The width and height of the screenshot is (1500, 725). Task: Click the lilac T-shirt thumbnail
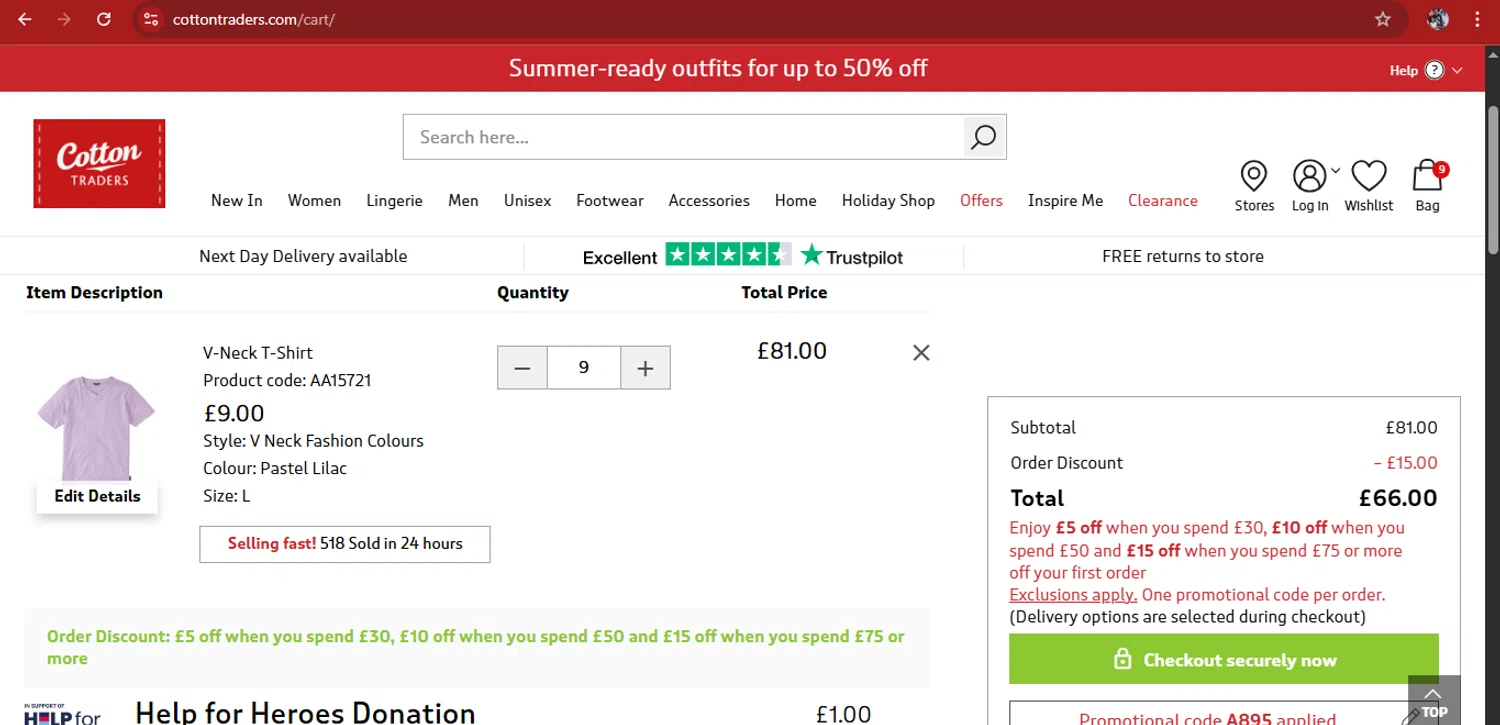click(96, 427)
